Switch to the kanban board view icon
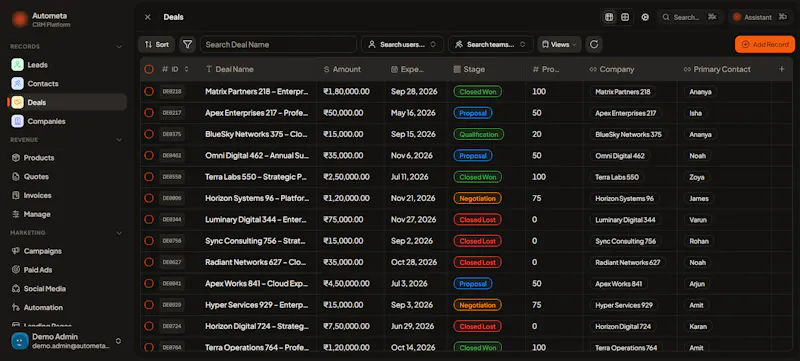The image size is (800, 361). pos(625,17)
